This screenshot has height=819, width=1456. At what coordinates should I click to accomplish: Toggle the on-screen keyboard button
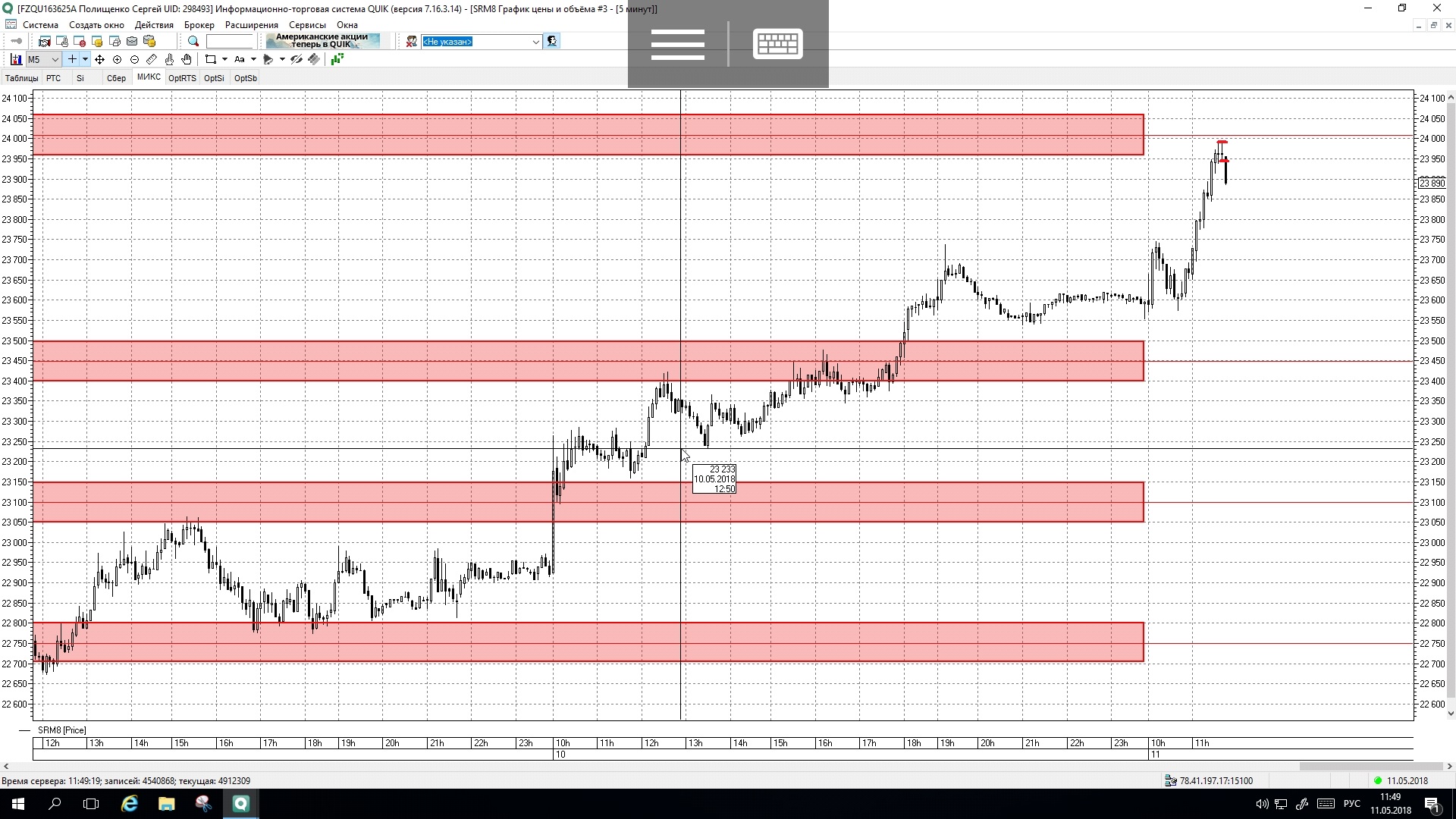pos(777,44)
